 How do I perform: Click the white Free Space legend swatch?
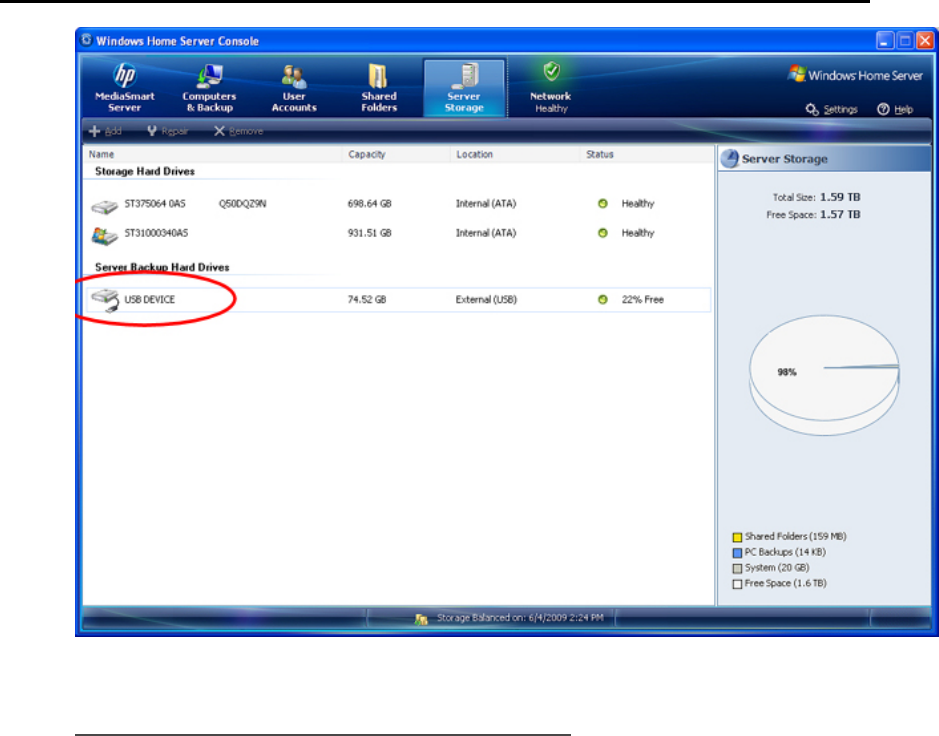pyautogui.click(x=737, y=584)
